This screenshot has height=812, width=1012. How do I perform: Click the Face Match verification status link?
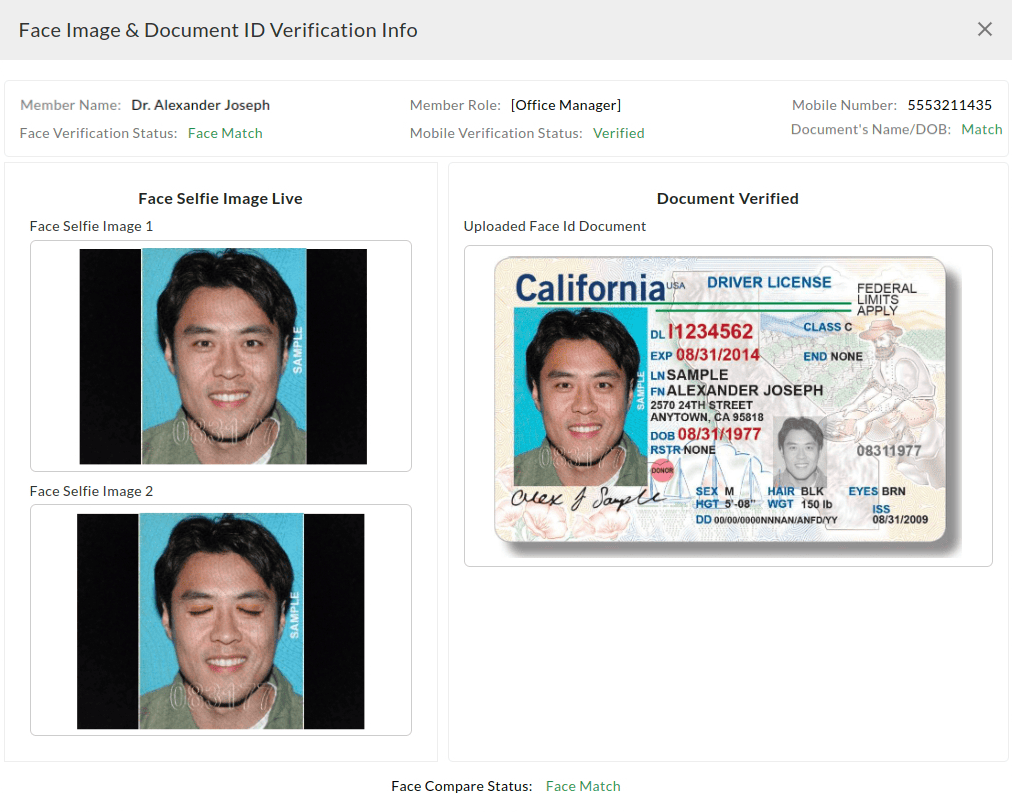225,132
